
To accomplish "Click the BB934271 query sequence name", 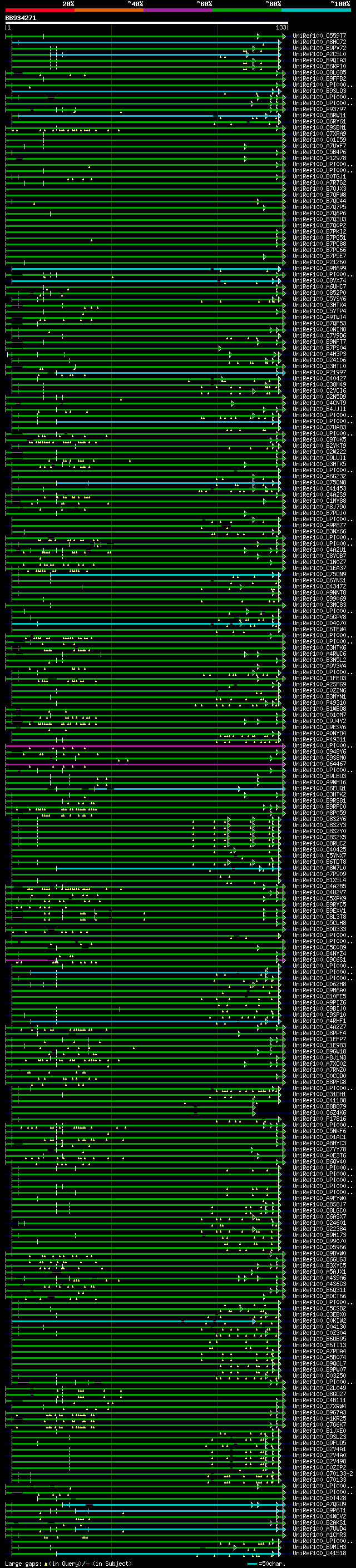I will (21, 18).
